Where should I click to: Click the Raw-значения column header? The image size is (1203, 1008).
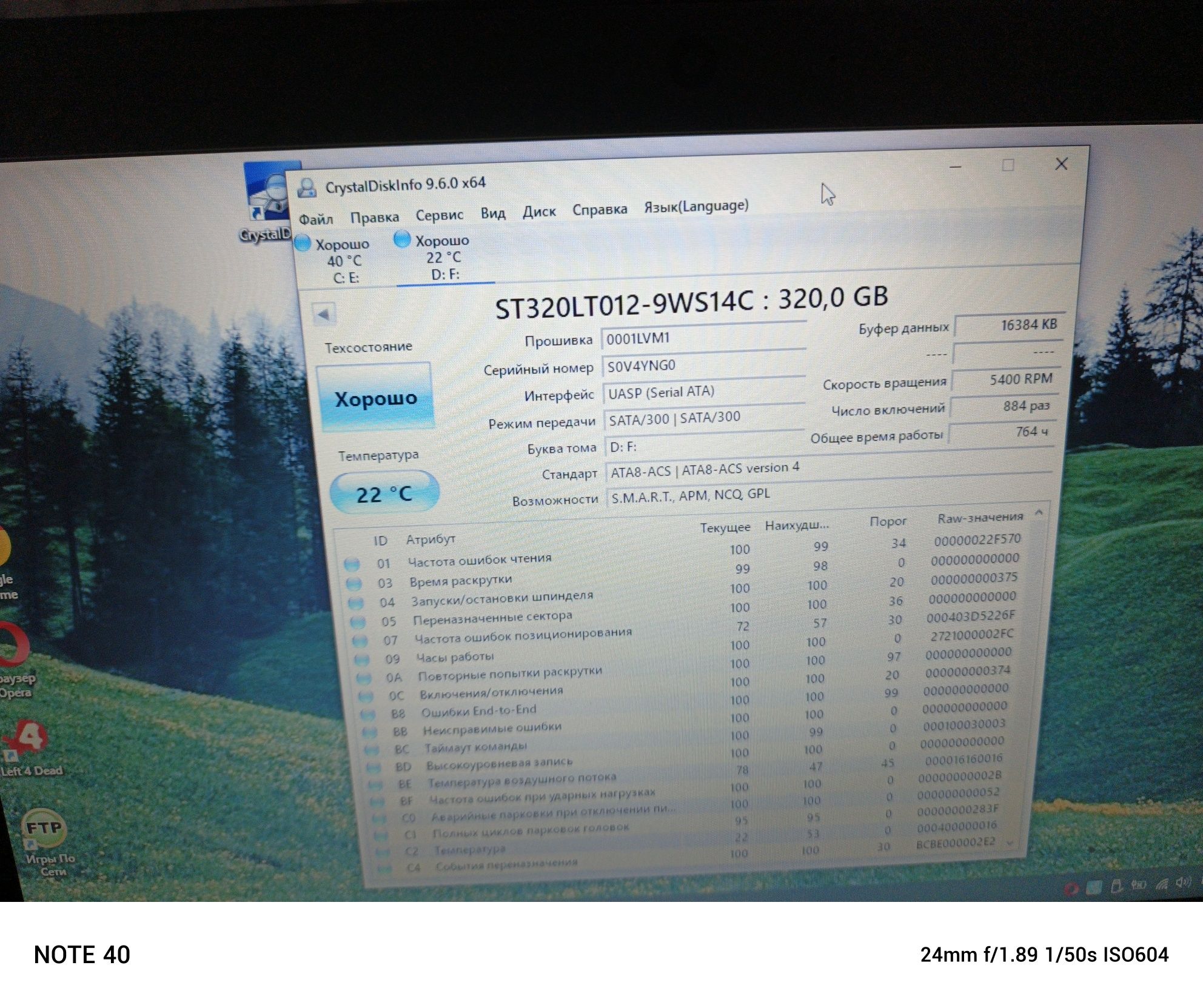[980, 518]
